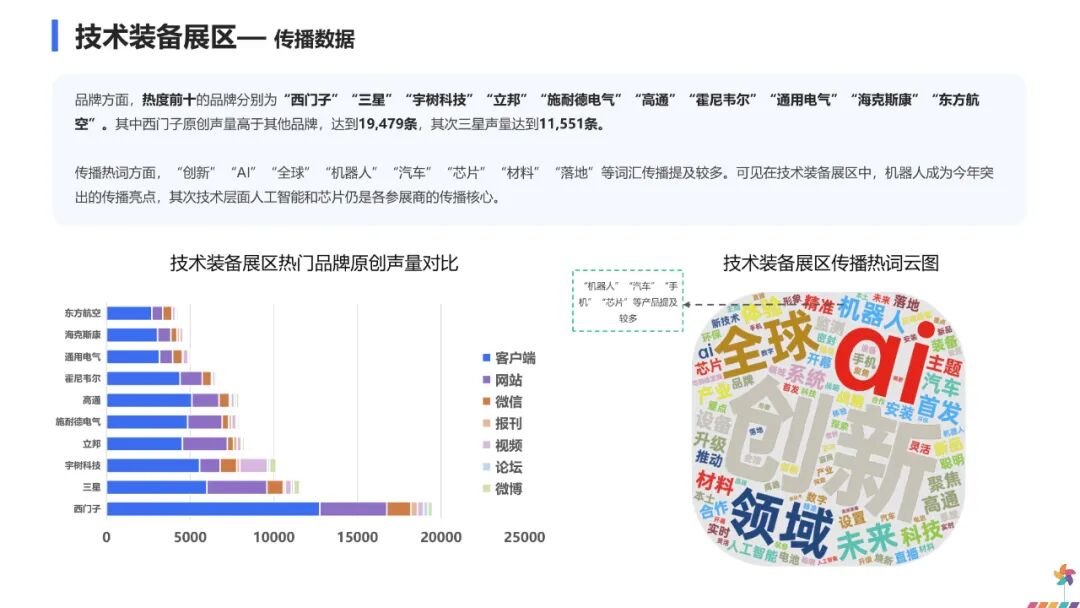Click the 西门子 label on the chart axis

point(87,509)
